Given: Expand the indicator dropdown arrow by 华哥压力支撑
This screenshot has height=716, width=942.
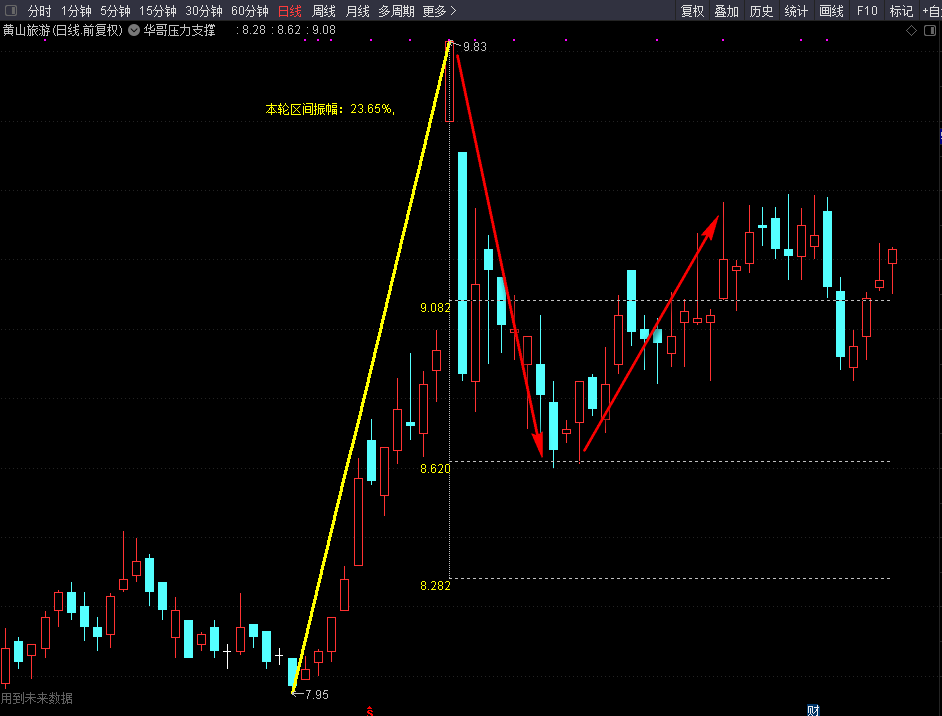Looking at the screenshot, I should click(134, 30).
